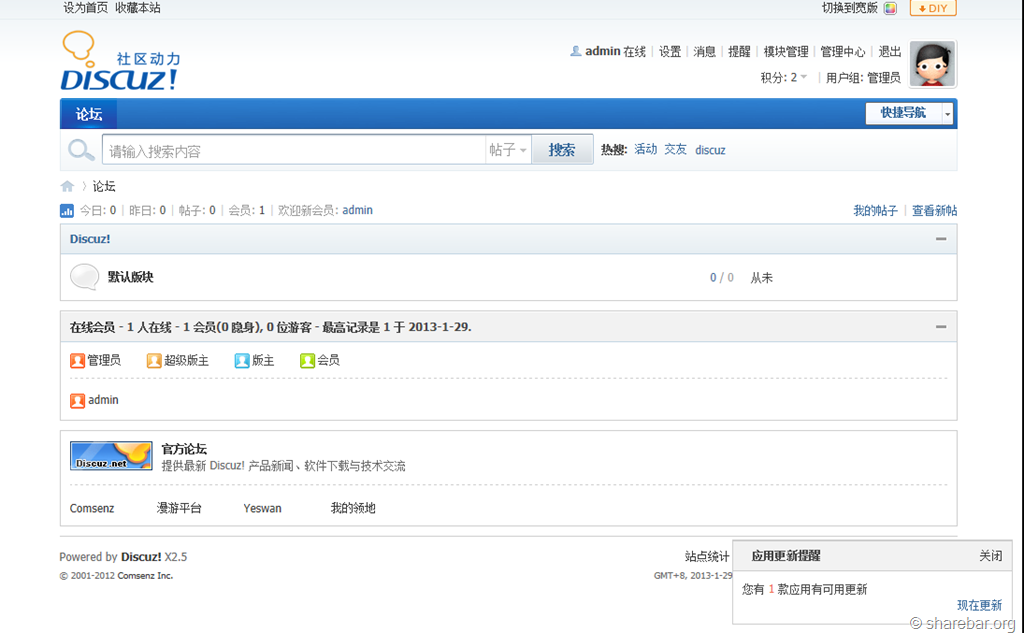Click 现在更新 in update notice
The height and width of the screenshot is (633, 1024).
978,605
